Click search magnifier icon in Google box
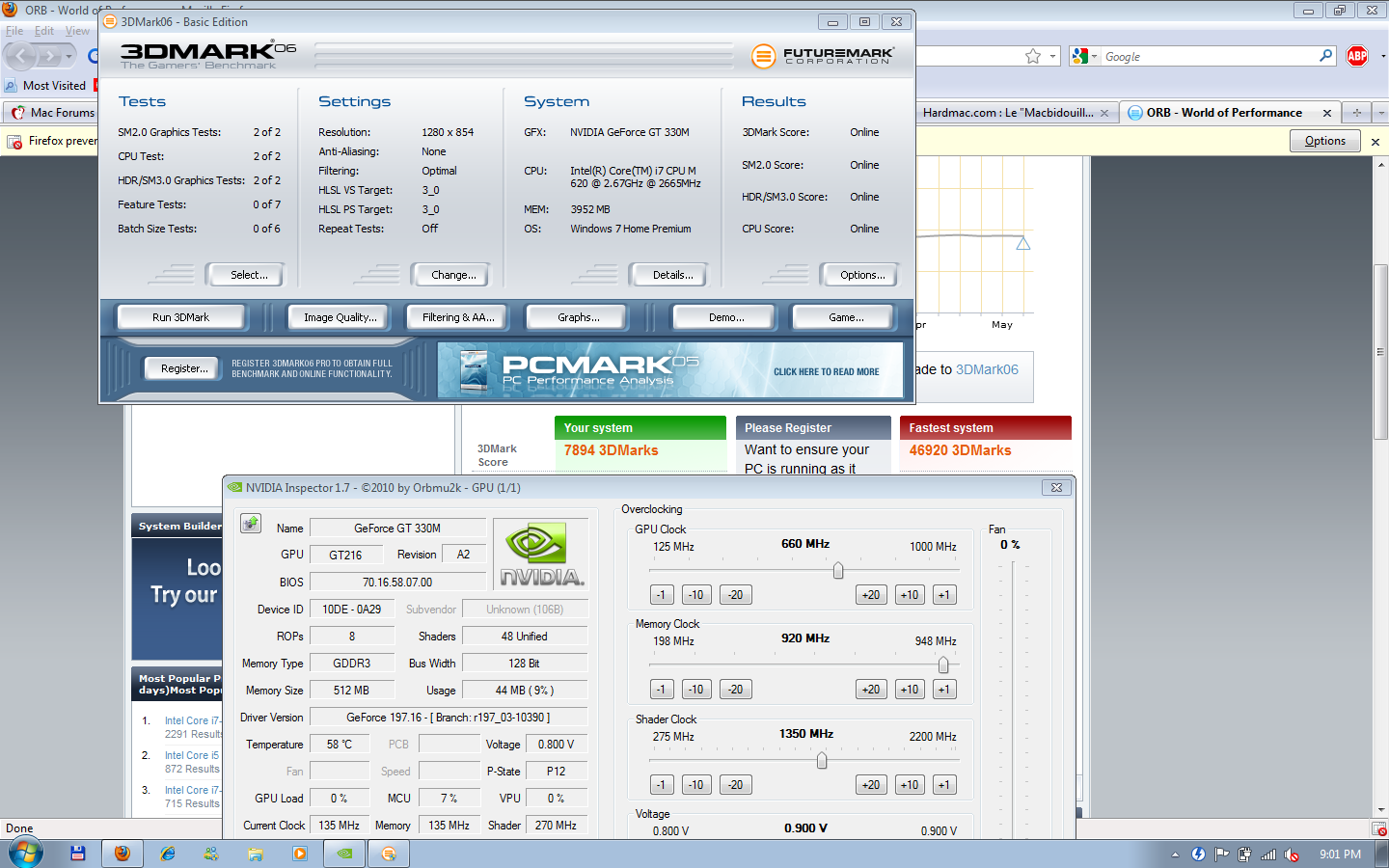The image size is (1389, 868). coord(1326,56)
